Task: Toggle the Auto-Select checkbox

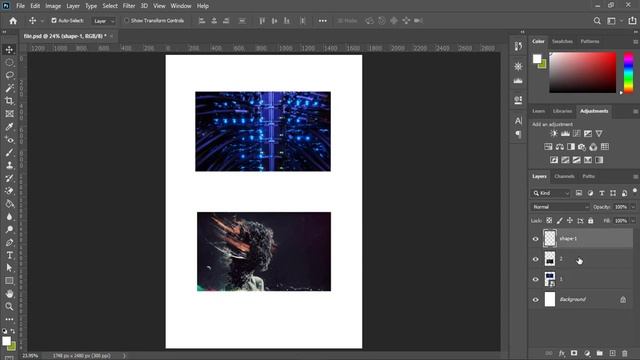Action: 53,20
